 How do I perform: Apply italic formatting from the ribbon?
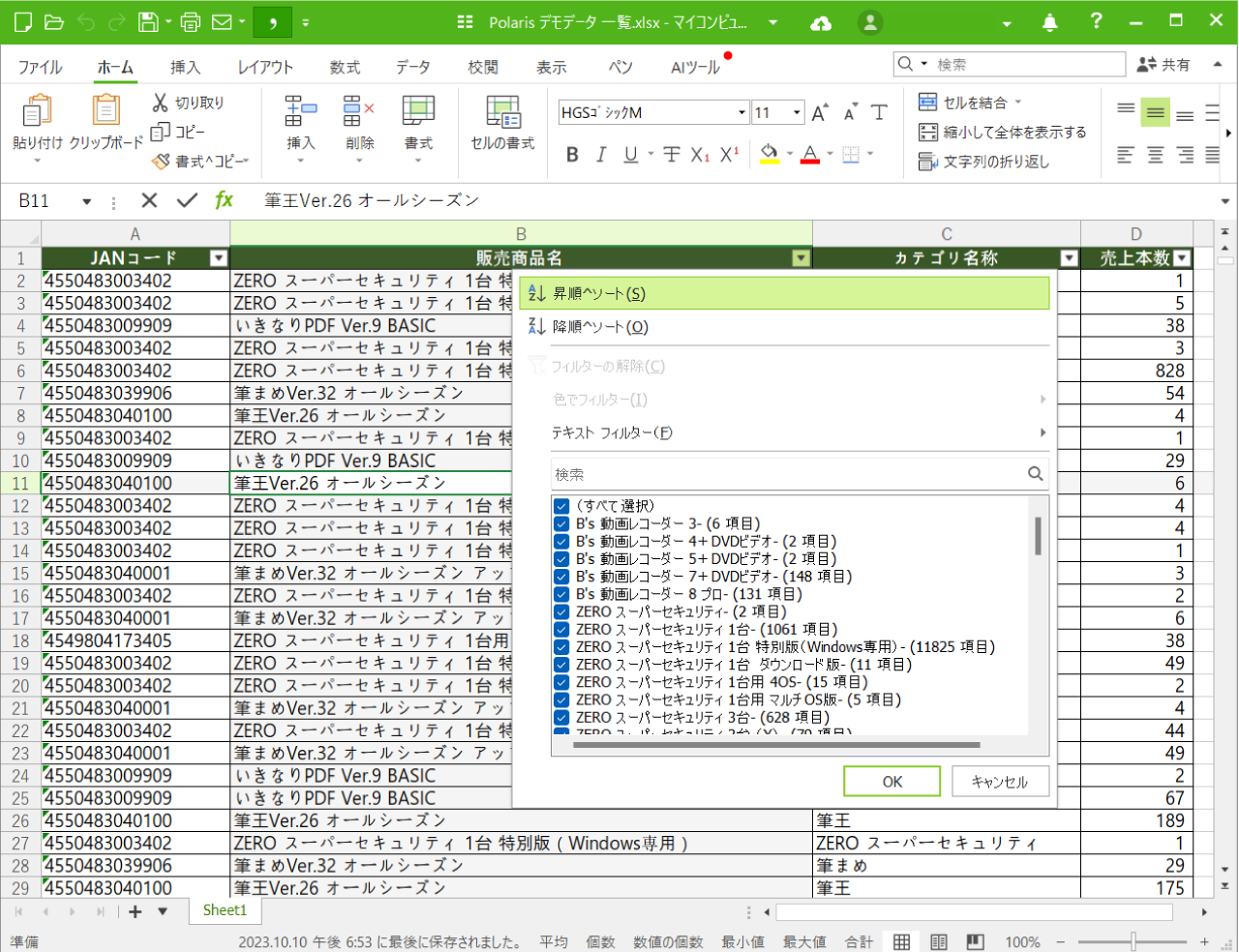coord(601,155)
